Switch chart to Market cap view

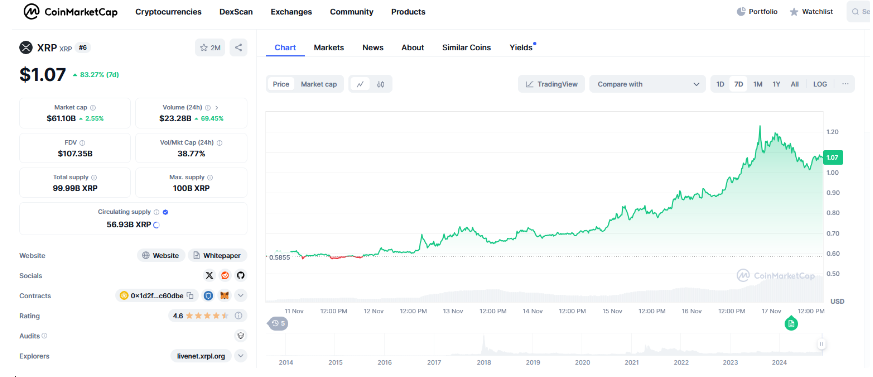tap(319, 84)
